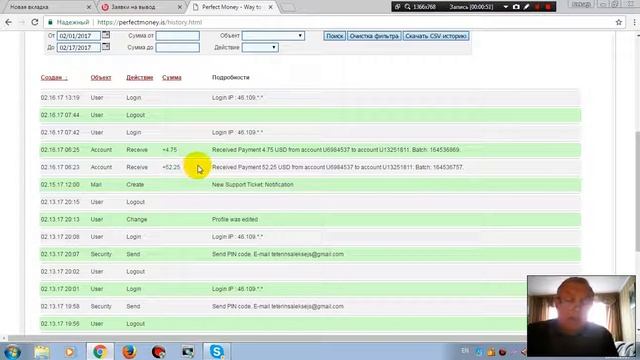Click the Received Payment 52.25 USD details
This screenshot has width=640, height=360.
pos(338,167)
